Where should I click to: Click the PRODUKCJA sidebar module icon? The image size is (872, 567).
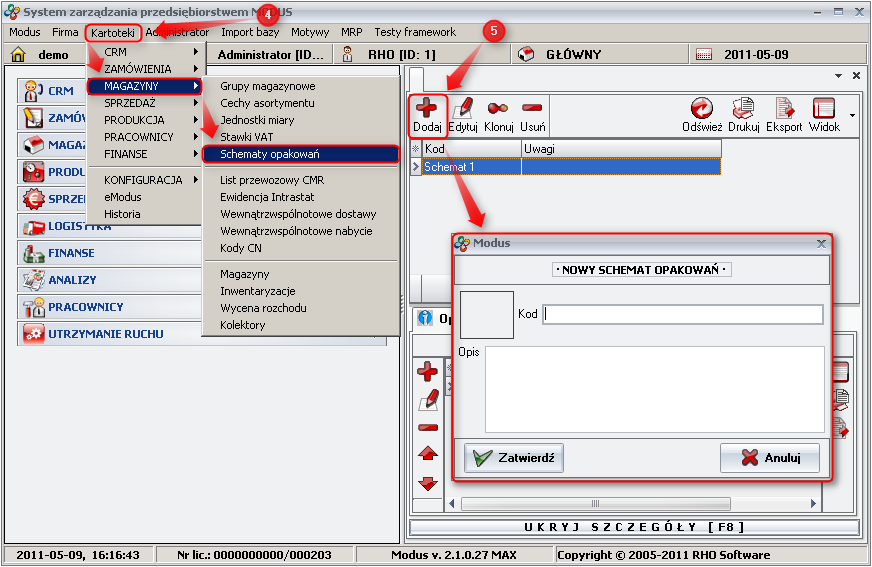[x=33, y=172]
